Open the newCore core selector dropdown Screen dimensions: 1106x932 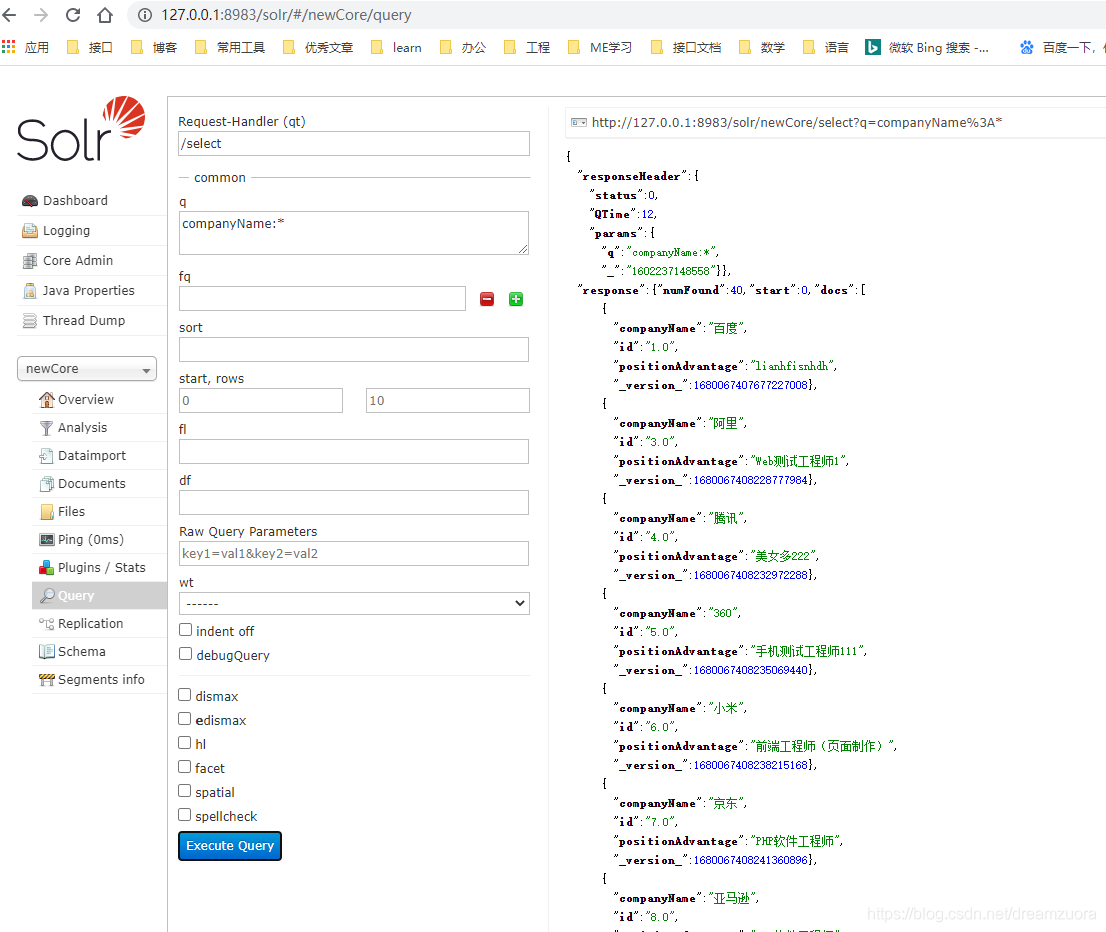pos(87,369)
